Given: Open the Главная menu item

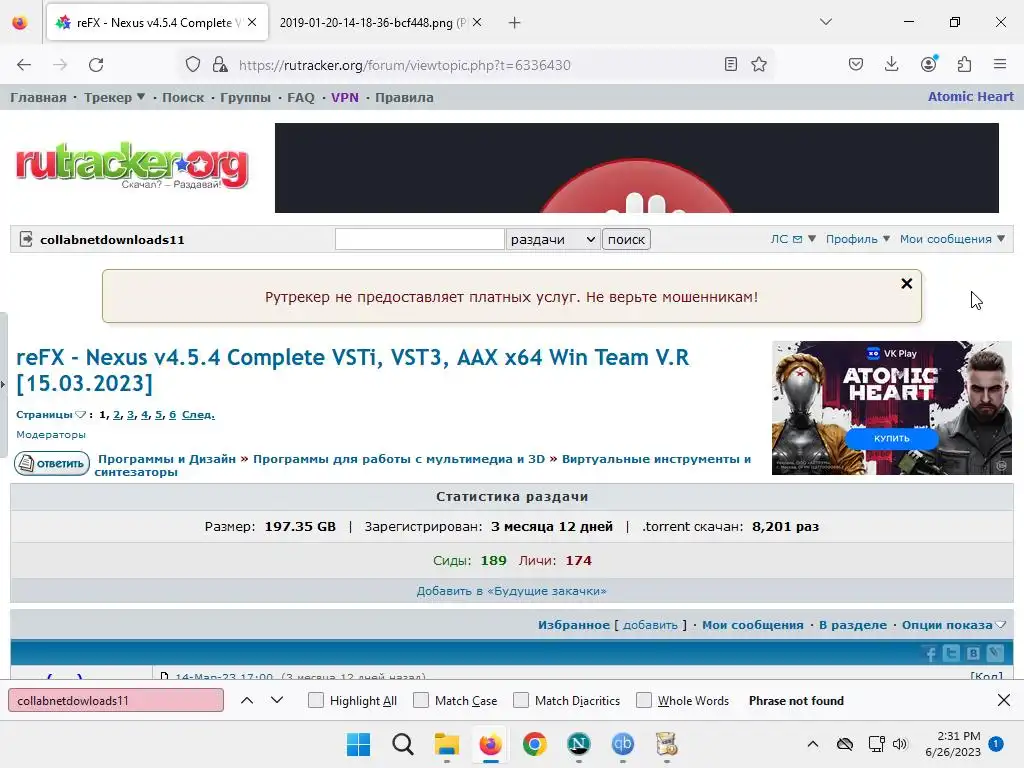Looking at the screenshot, I should pos(38,97).
